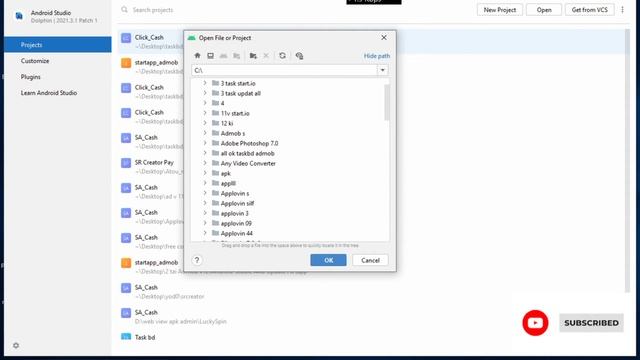
Task: Open more options kebab next to Get from VCS
Action: pos(622,10)
